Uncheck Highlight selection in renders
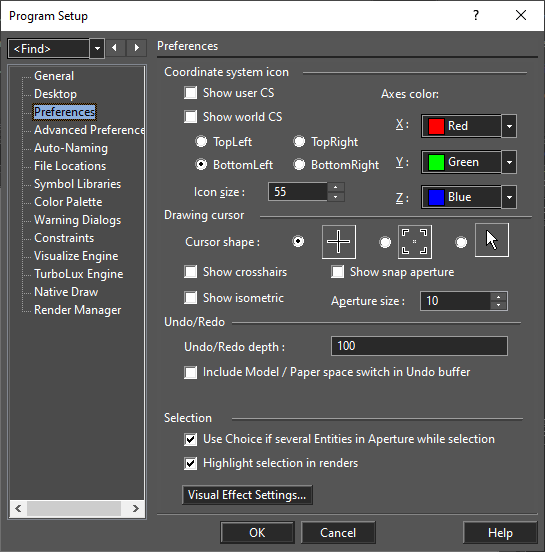 click(x=190, y=463)
